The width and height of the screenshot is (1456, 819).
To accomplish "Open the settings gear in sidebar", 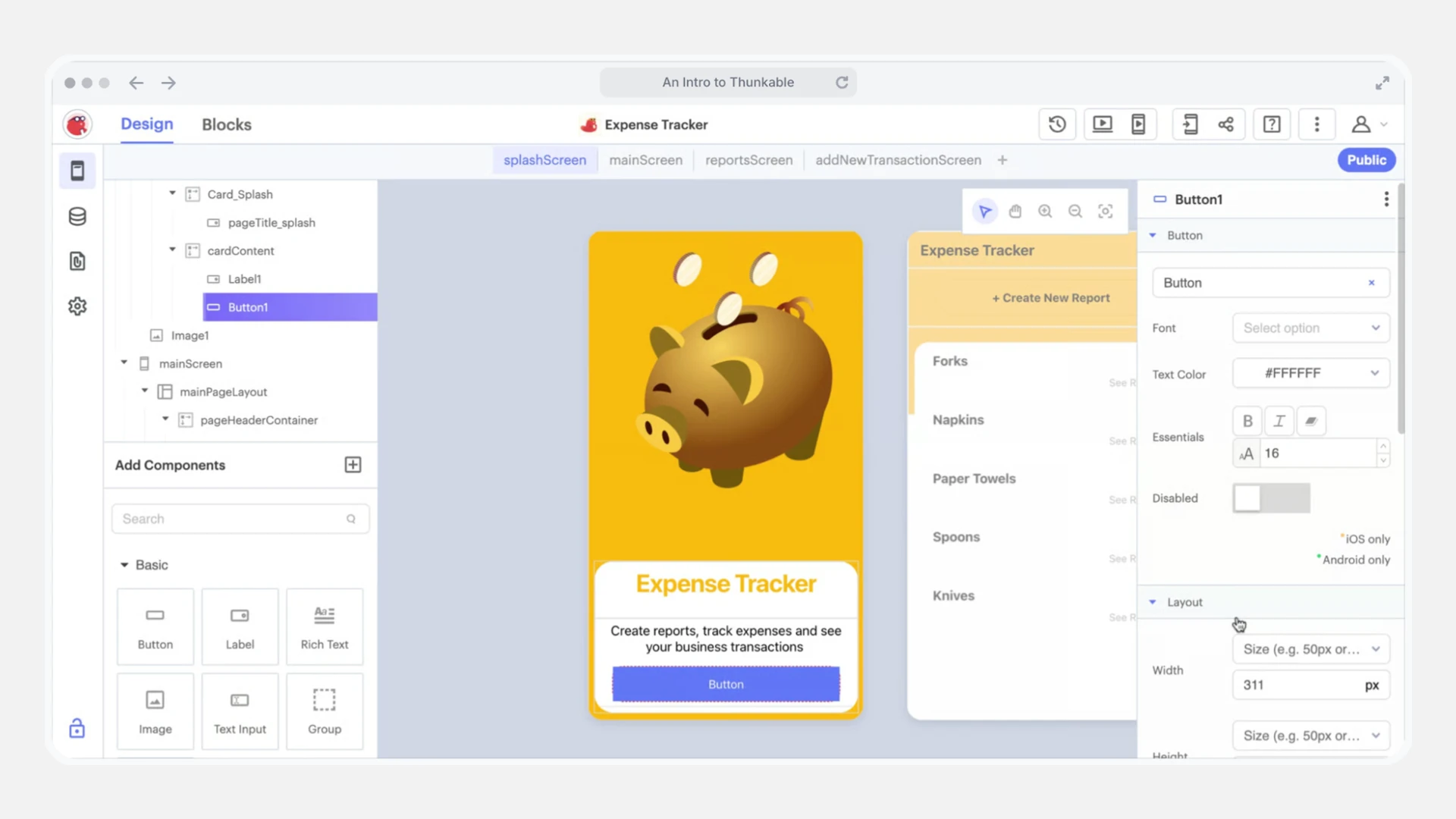I will click(77, 306).
